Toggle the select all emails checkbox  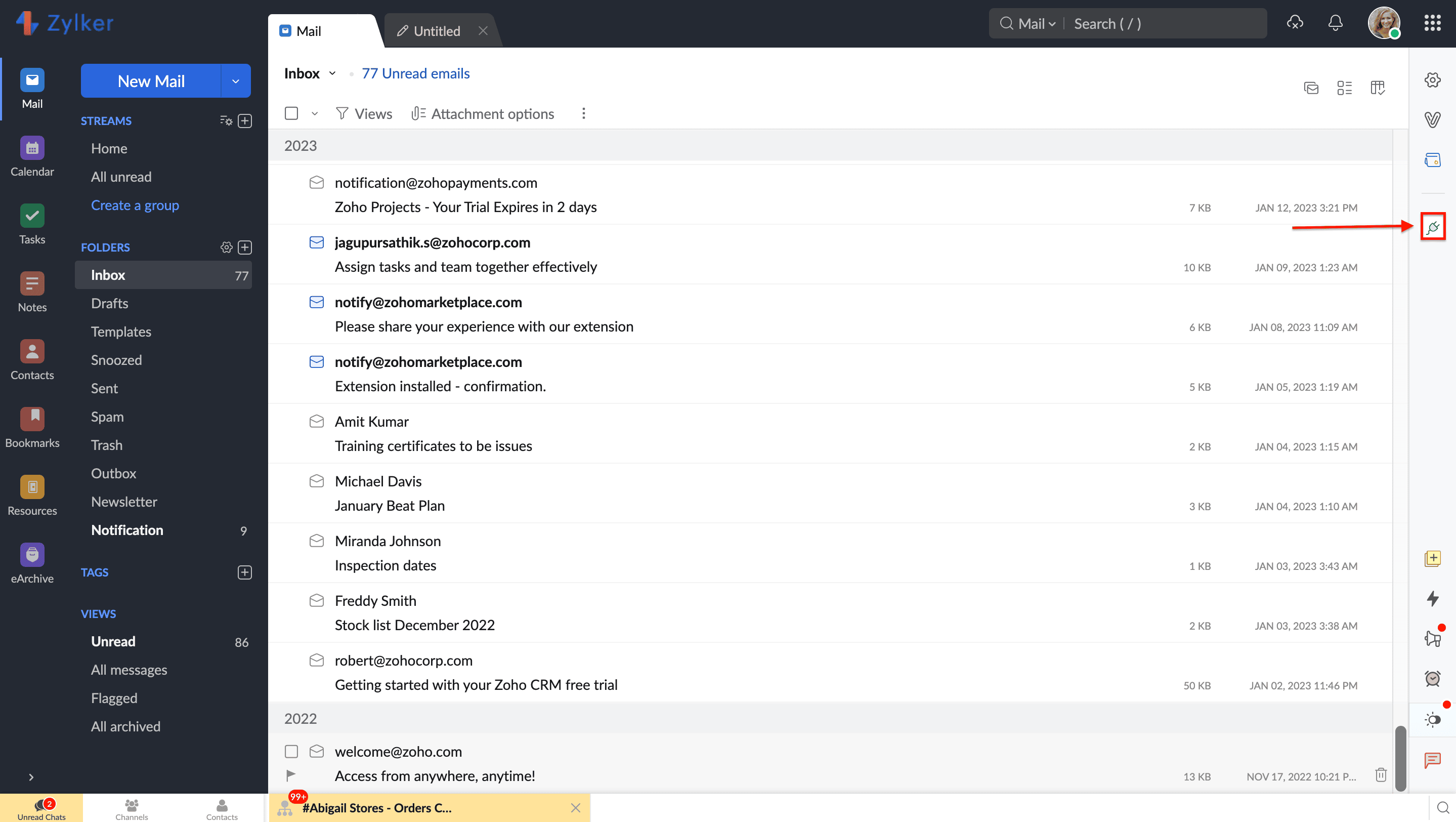pos(291,114)
